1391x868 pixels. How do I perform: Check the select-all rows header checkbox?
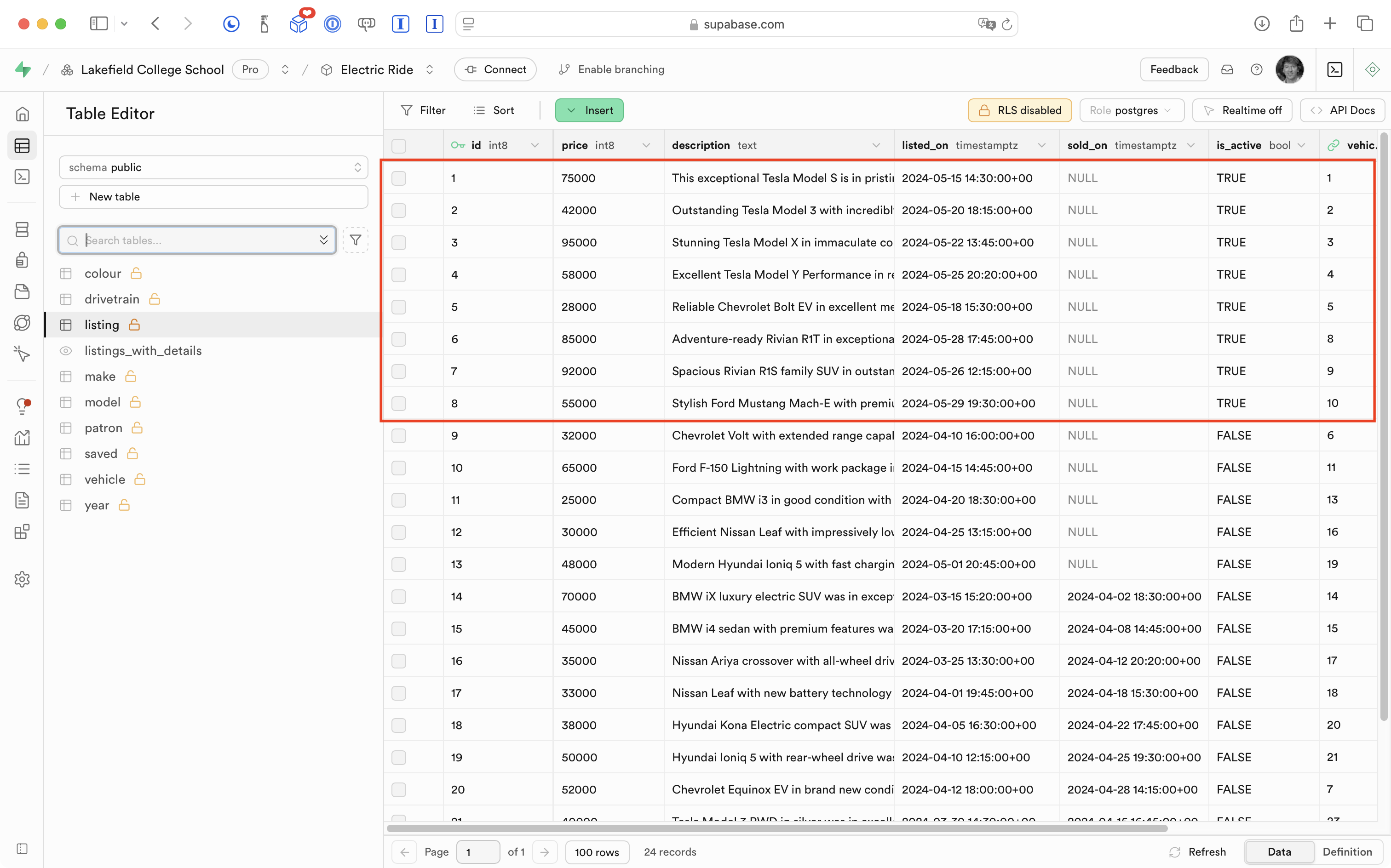[x=398, y=146]
